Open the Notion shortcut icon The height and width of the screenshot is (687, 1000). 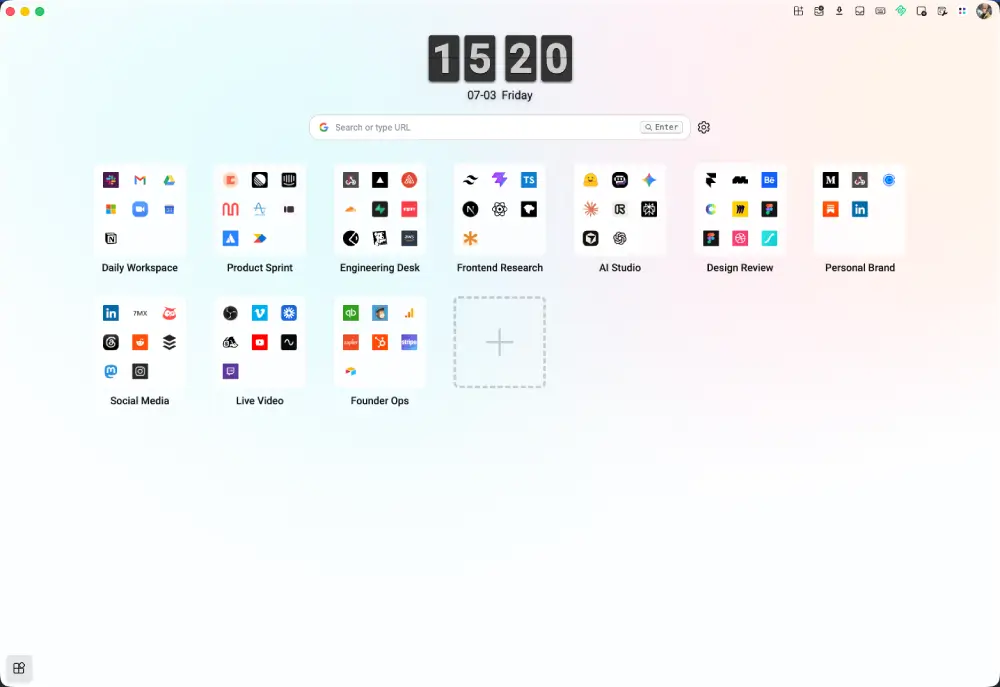click(111, 239)
